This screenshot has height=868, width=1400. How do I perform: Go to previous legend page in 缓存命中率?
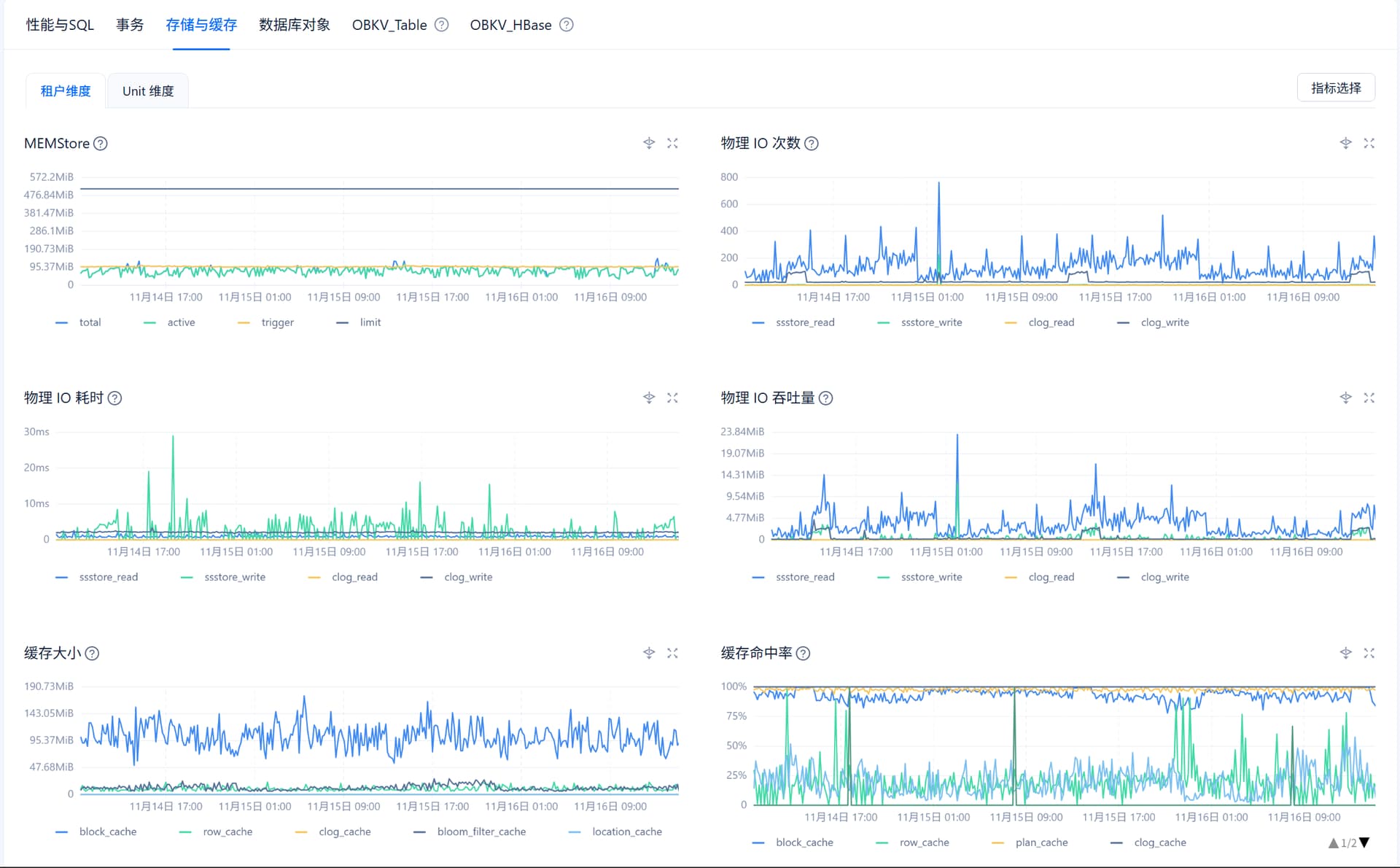click(x=1333, y=843)
